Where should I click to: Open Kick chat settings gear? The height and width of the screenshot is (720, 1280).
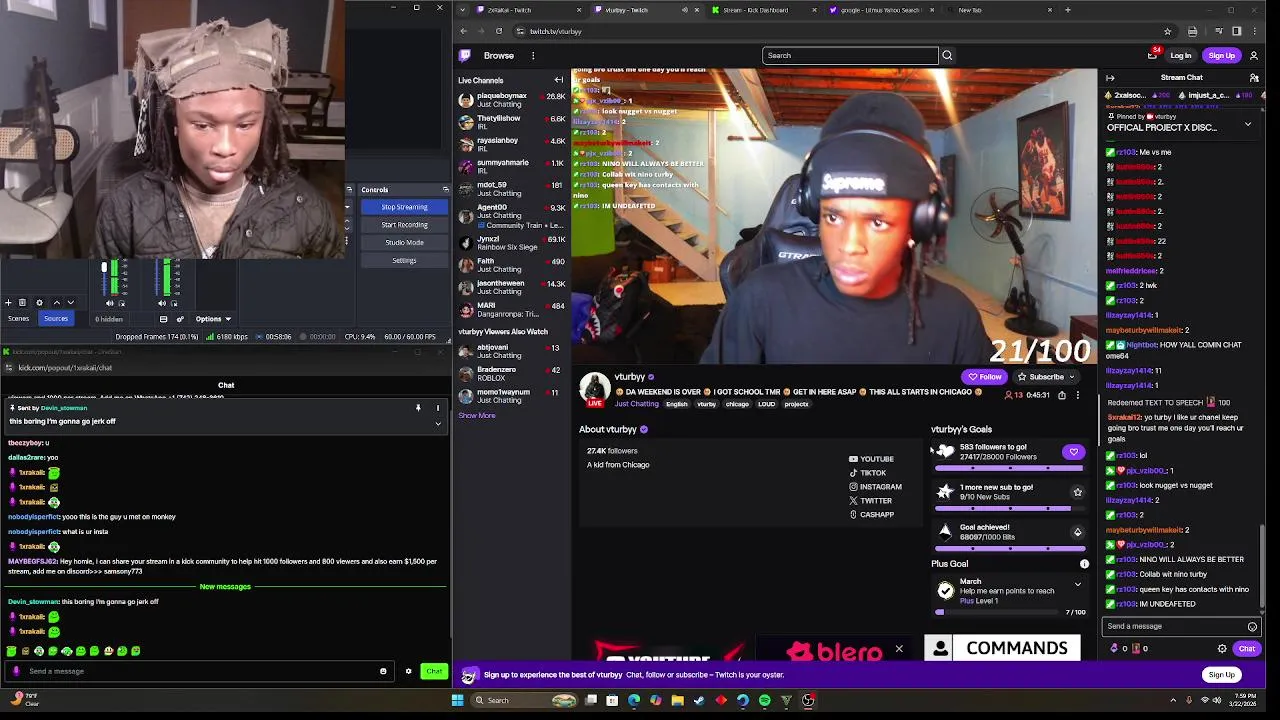[408, 671]
